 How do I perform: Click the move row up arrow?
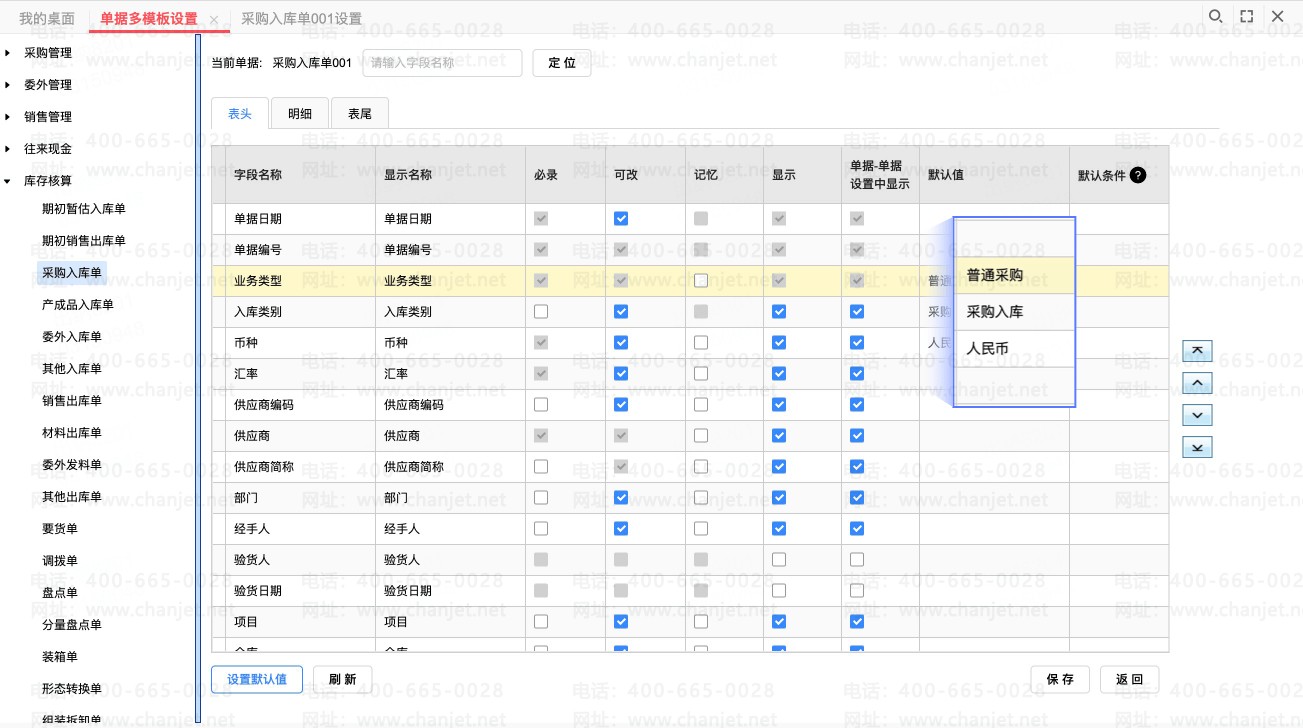[x=1197, y=383]
